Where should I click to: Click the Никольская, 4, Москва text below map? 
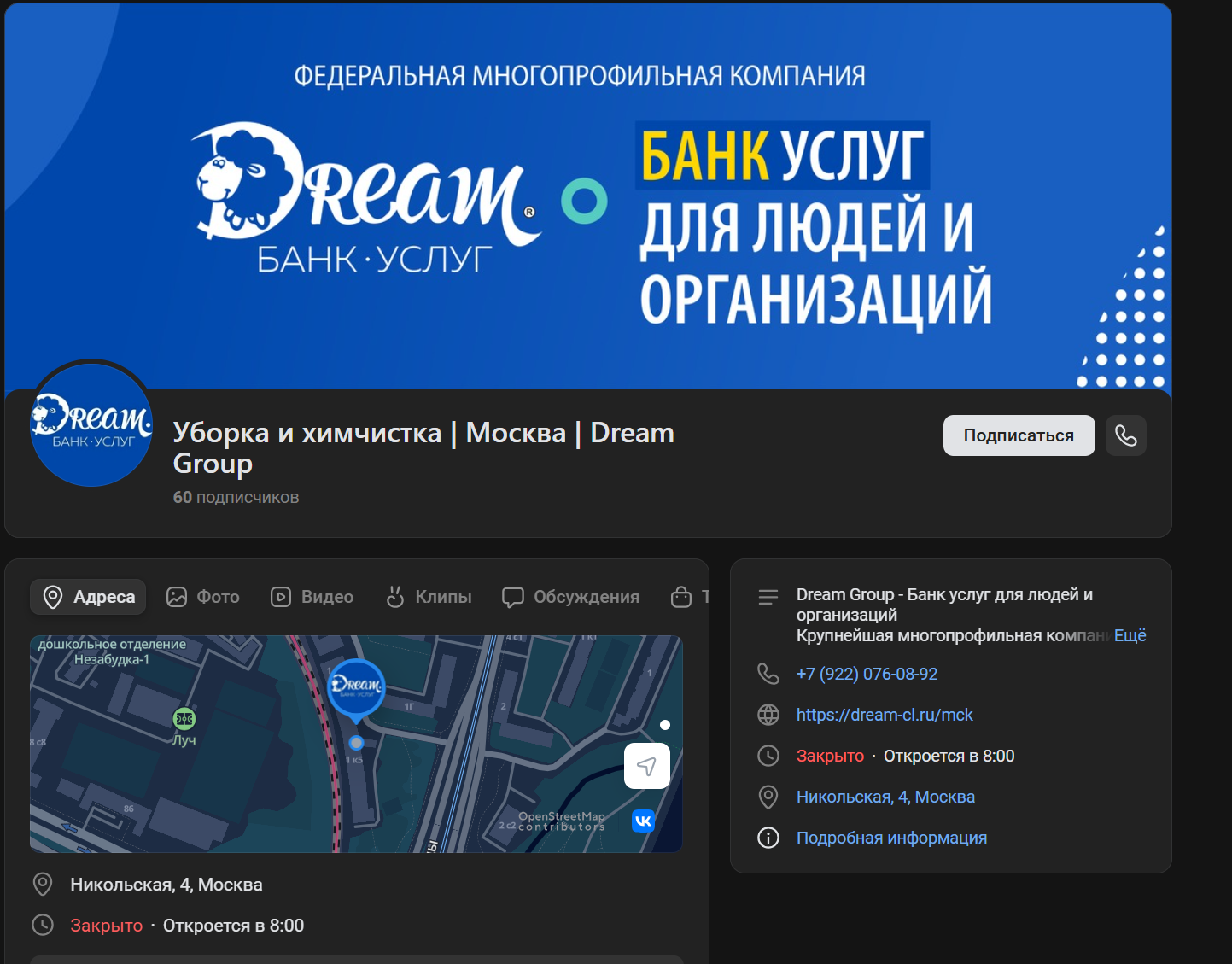point(166,885)
